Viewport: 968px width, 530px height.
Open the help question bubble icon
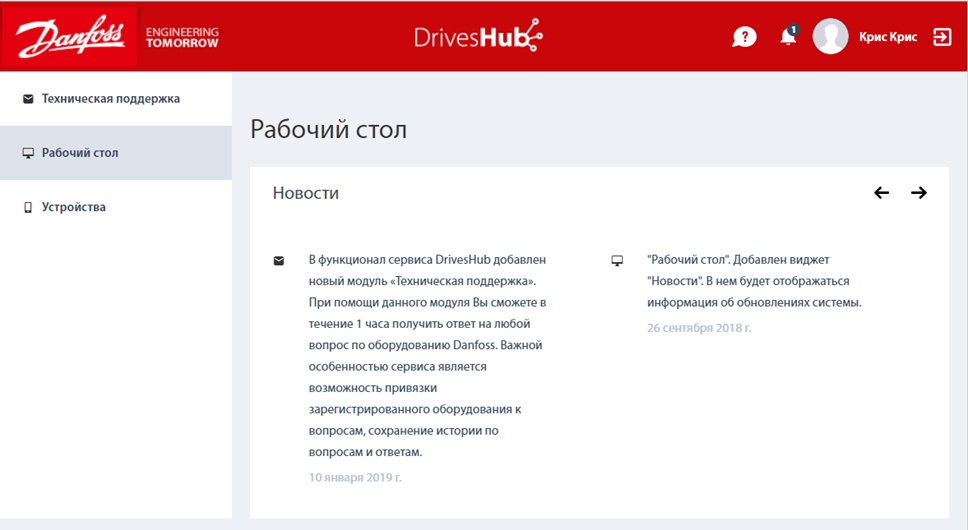tap(744, 37)
